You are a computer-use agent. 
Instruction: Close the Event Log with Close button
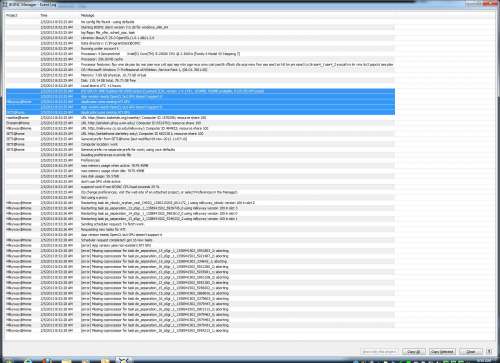coord(471,352)
